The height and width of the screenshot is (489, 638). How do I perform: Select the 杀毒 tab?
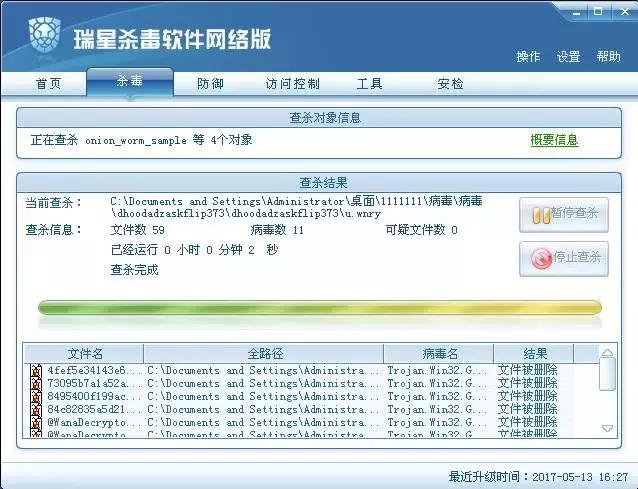(130, 81)
